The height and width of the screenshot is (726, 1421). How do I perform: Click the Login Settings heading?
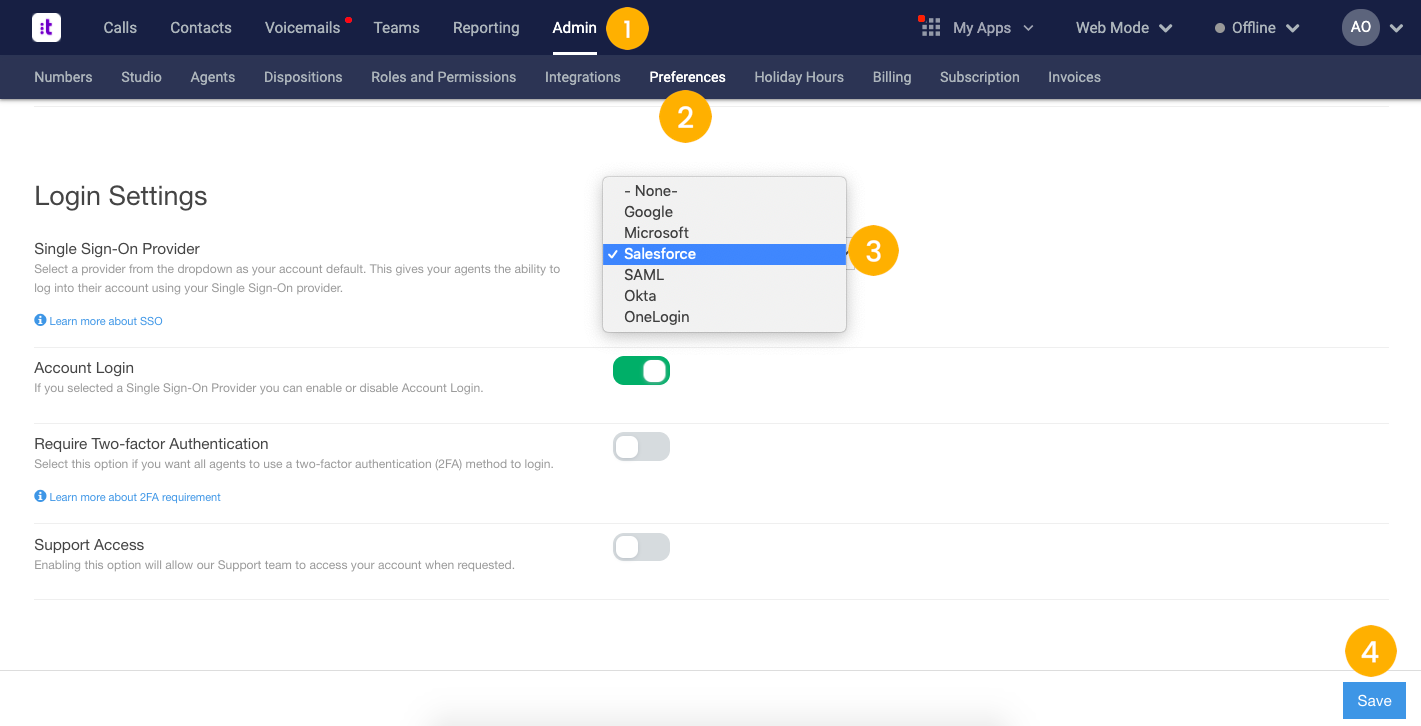[x=121, y=196]
